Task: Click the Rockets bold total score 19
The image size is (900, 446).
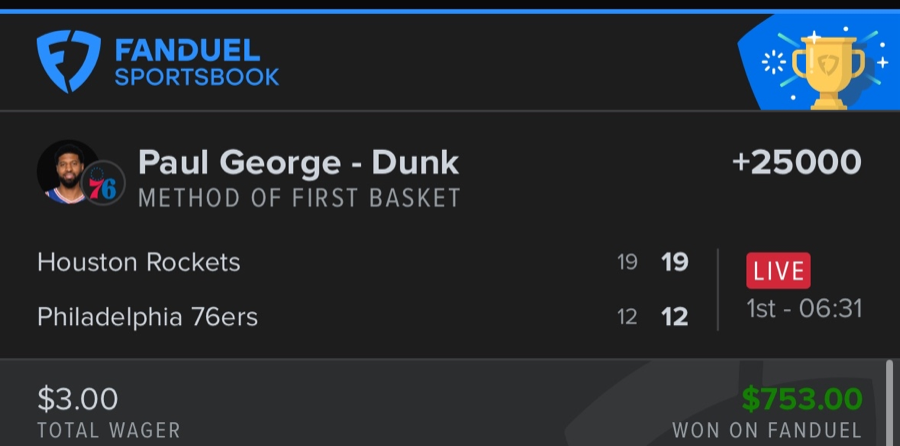Action: [x=675, y=262]
